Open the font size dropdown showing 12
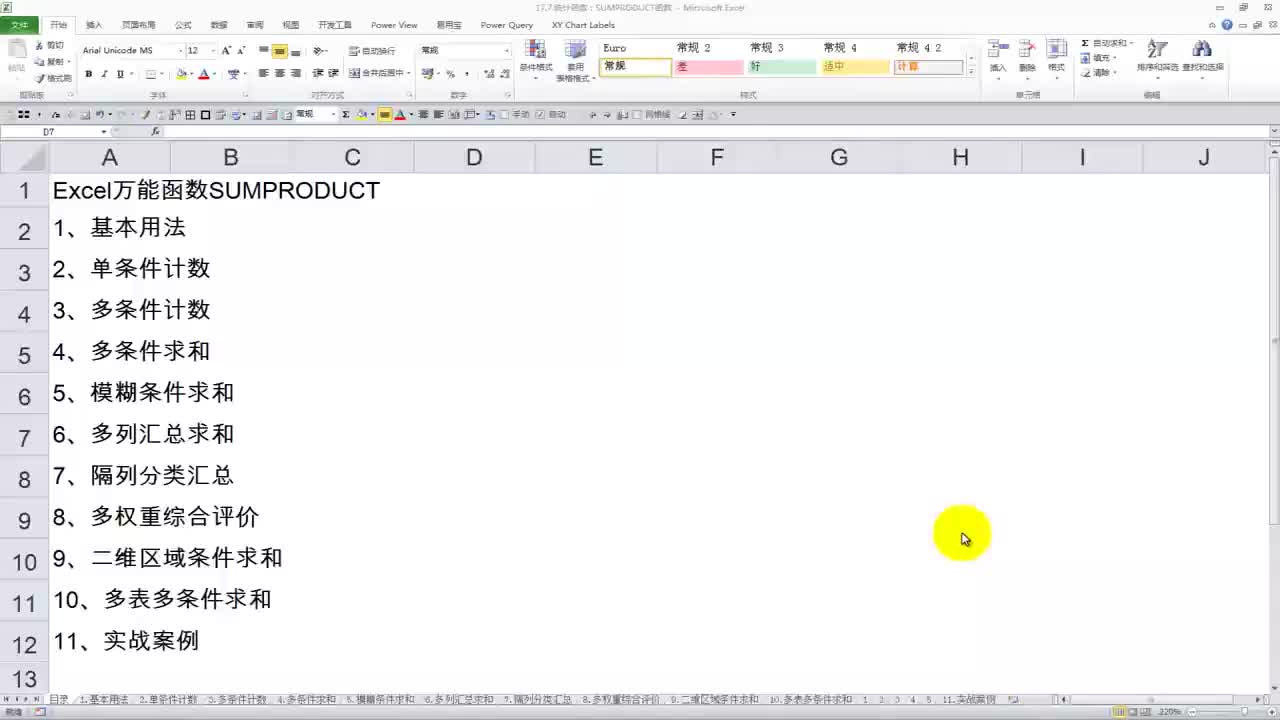1280x720 pixels. point(213,50)
